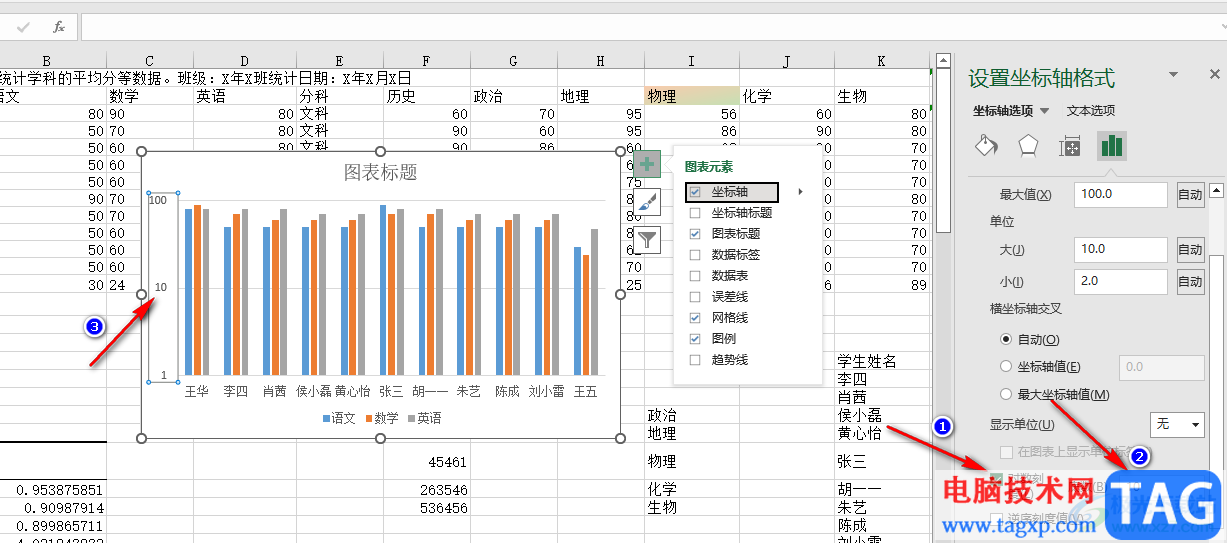This screenshot has width=1227, height=543.
Task: Click the 学生姓名 cell
Action: click(x=882, y=361)
